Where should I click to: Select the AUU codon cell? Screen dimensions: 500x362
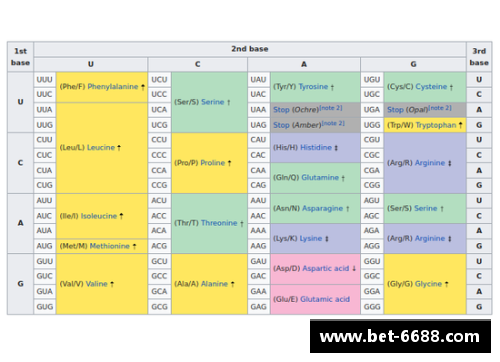point(45,201)
